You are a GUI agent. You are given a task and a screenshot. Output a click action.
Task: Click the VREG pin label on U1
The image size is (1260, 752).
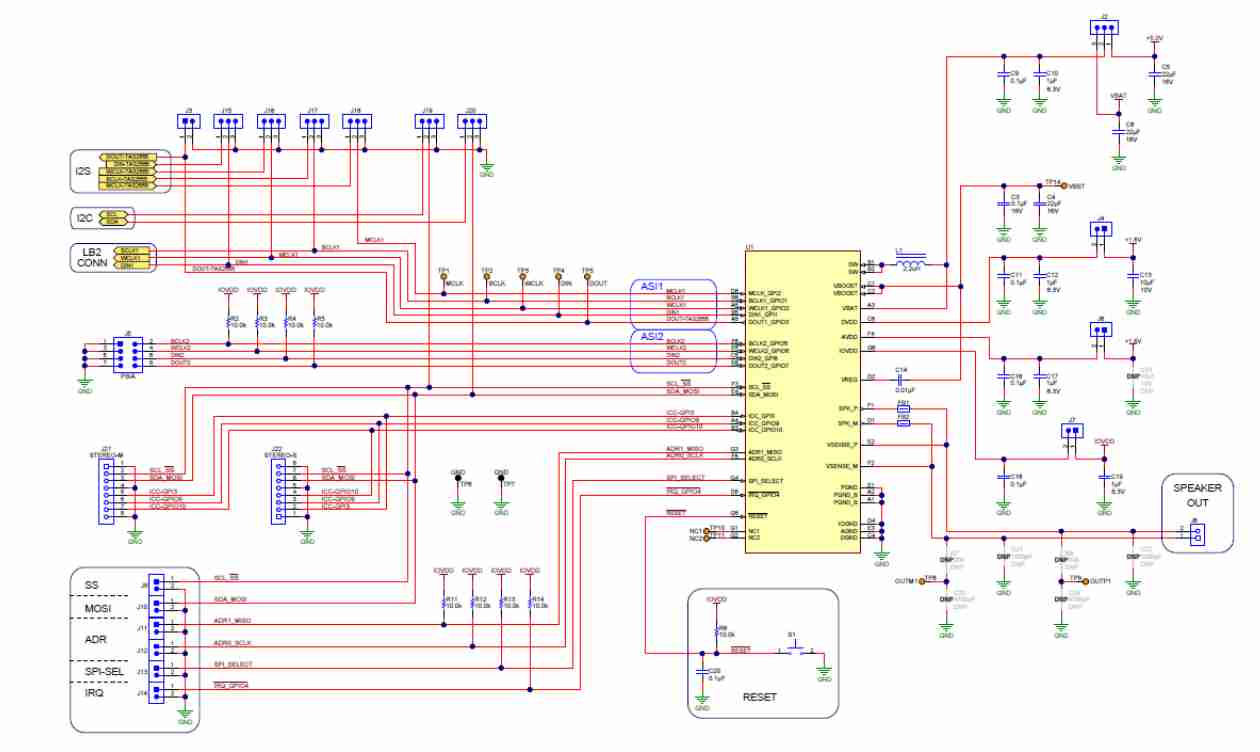tap(849, 378)
